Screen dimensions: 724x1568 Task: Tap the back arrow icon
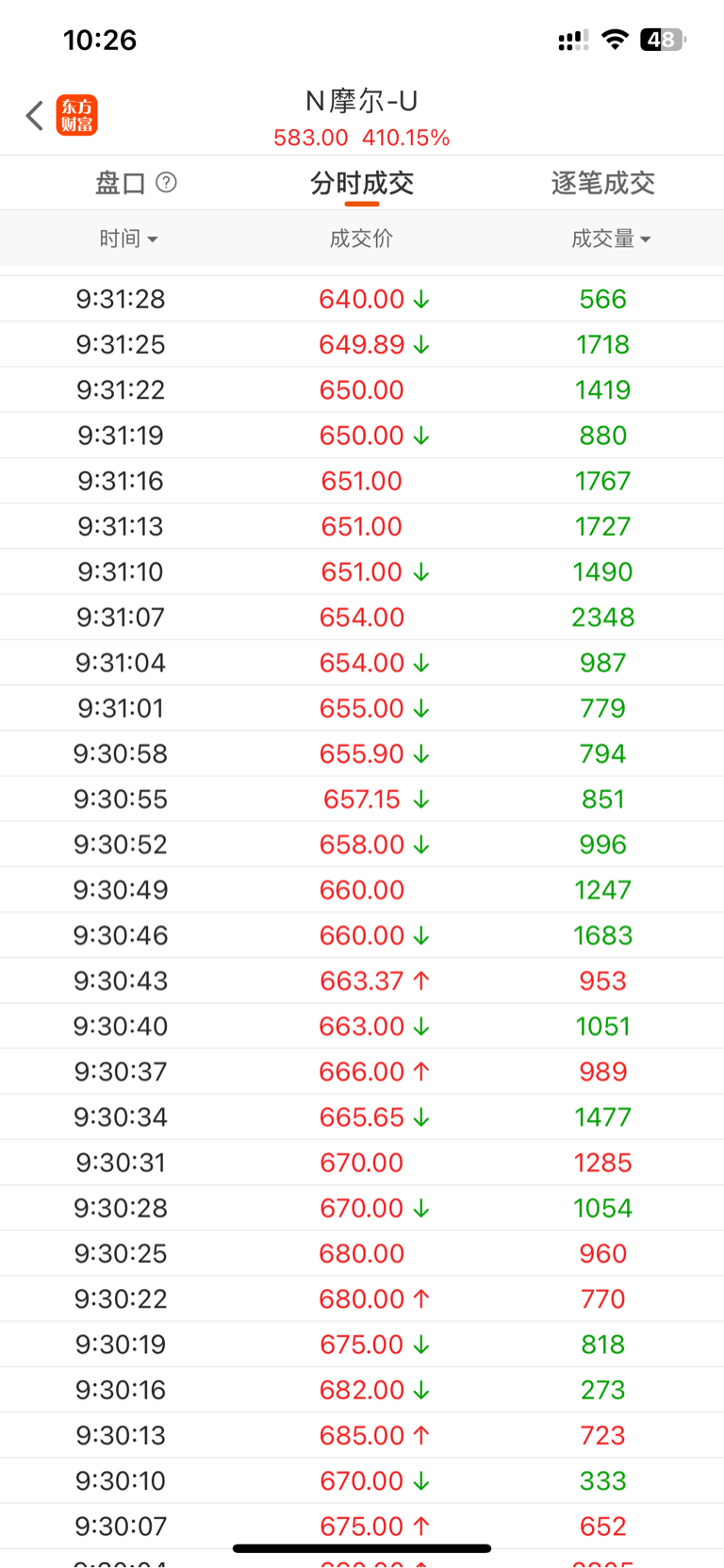pyautogui.click(x=35, y=116)
